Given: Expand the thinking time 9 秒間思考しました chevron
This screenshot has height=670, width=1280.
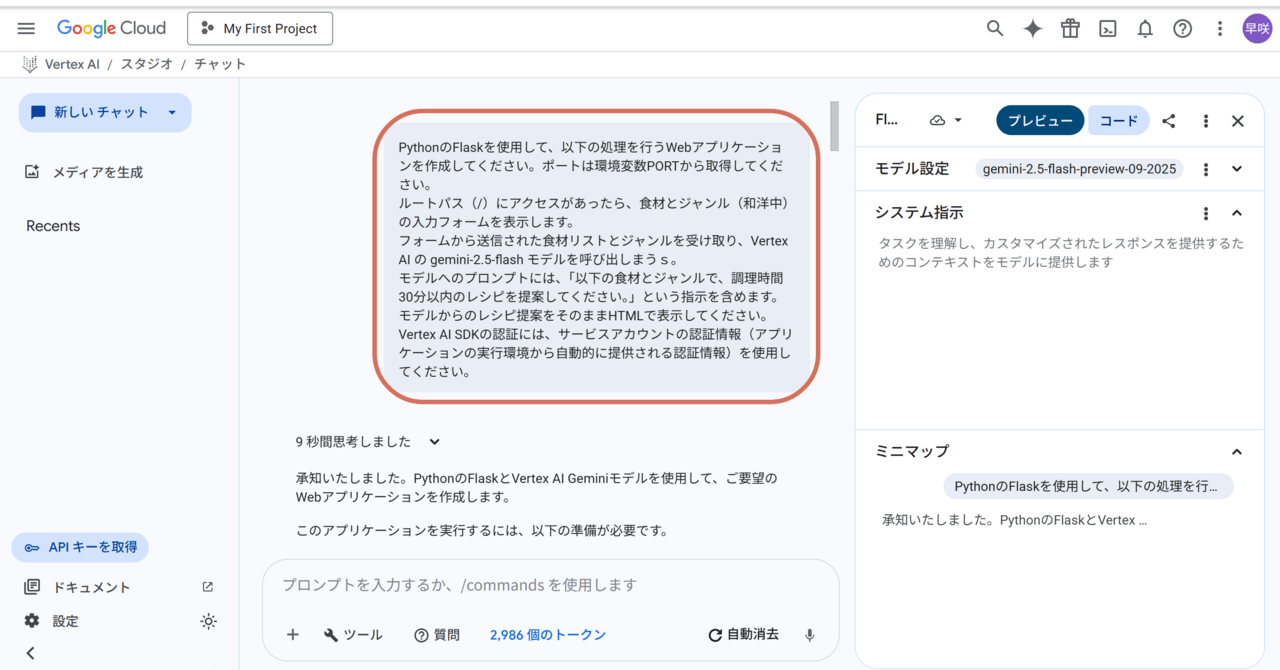Looking at the screenshot, I should (434, 442).
